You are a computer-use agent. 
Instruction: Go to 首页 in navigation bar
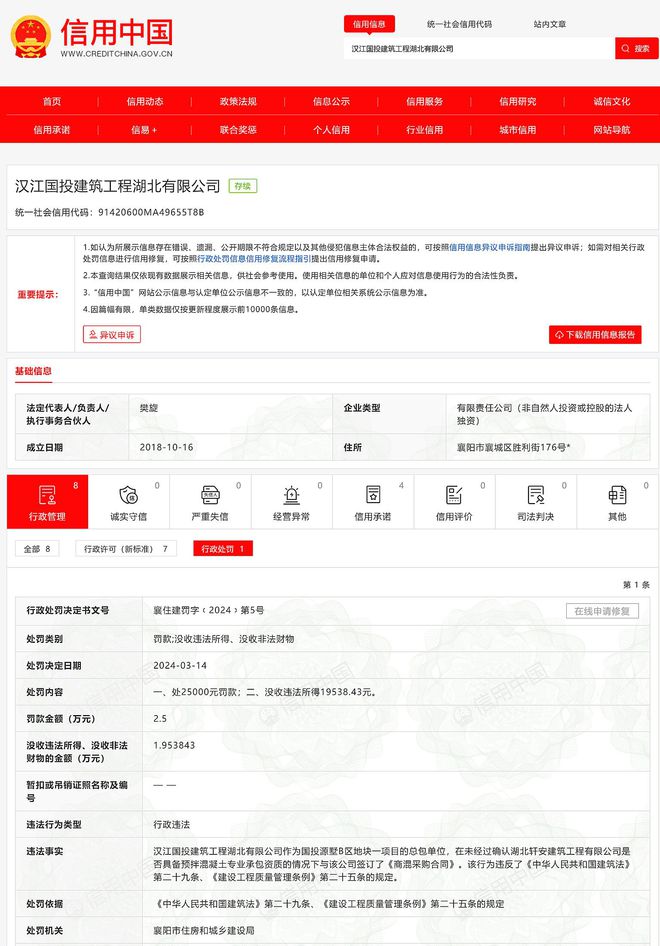[52, 101]
